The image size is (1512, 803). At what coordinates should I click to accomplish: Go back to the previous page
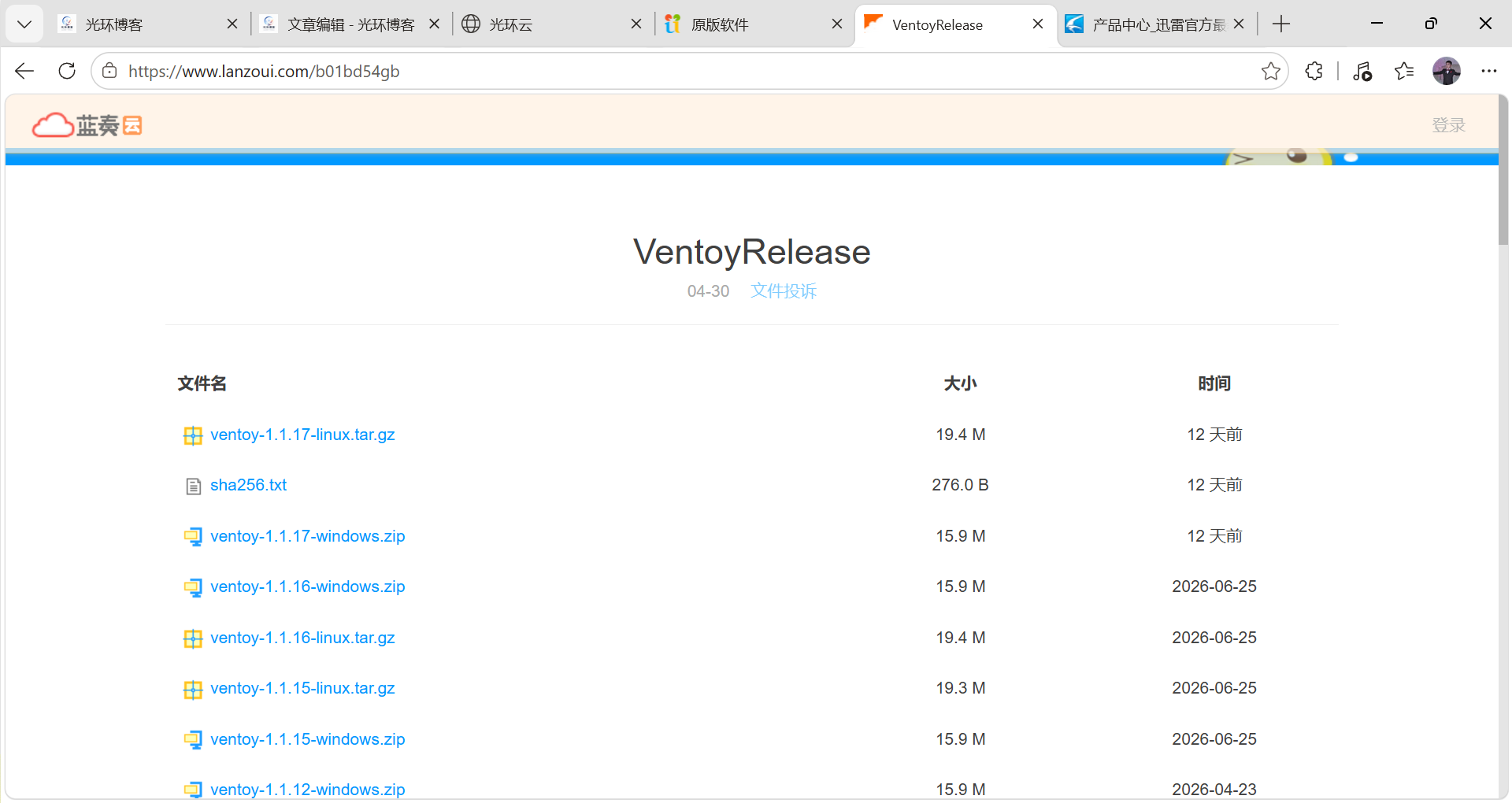(24, 71)
